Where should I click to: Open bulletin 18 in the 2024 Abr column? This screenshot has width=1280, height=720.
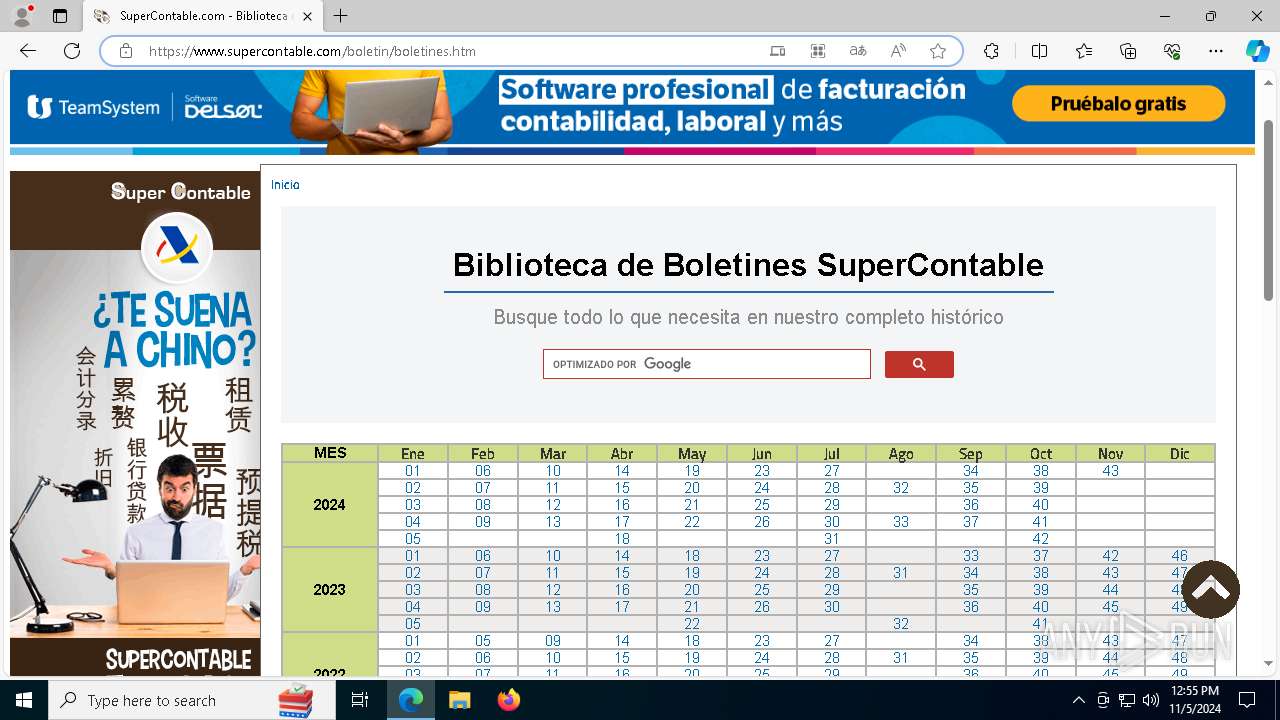tap(622, 539)
